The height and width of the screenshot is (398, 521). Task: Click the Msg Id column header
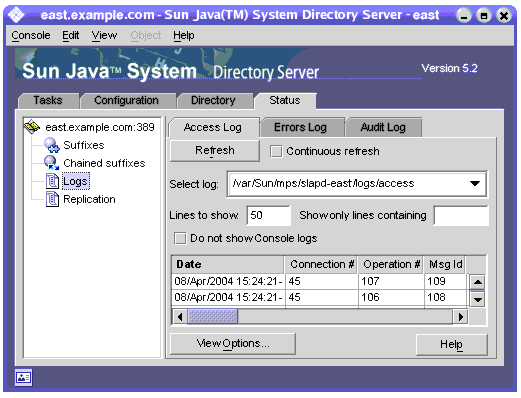pos(445,264)
